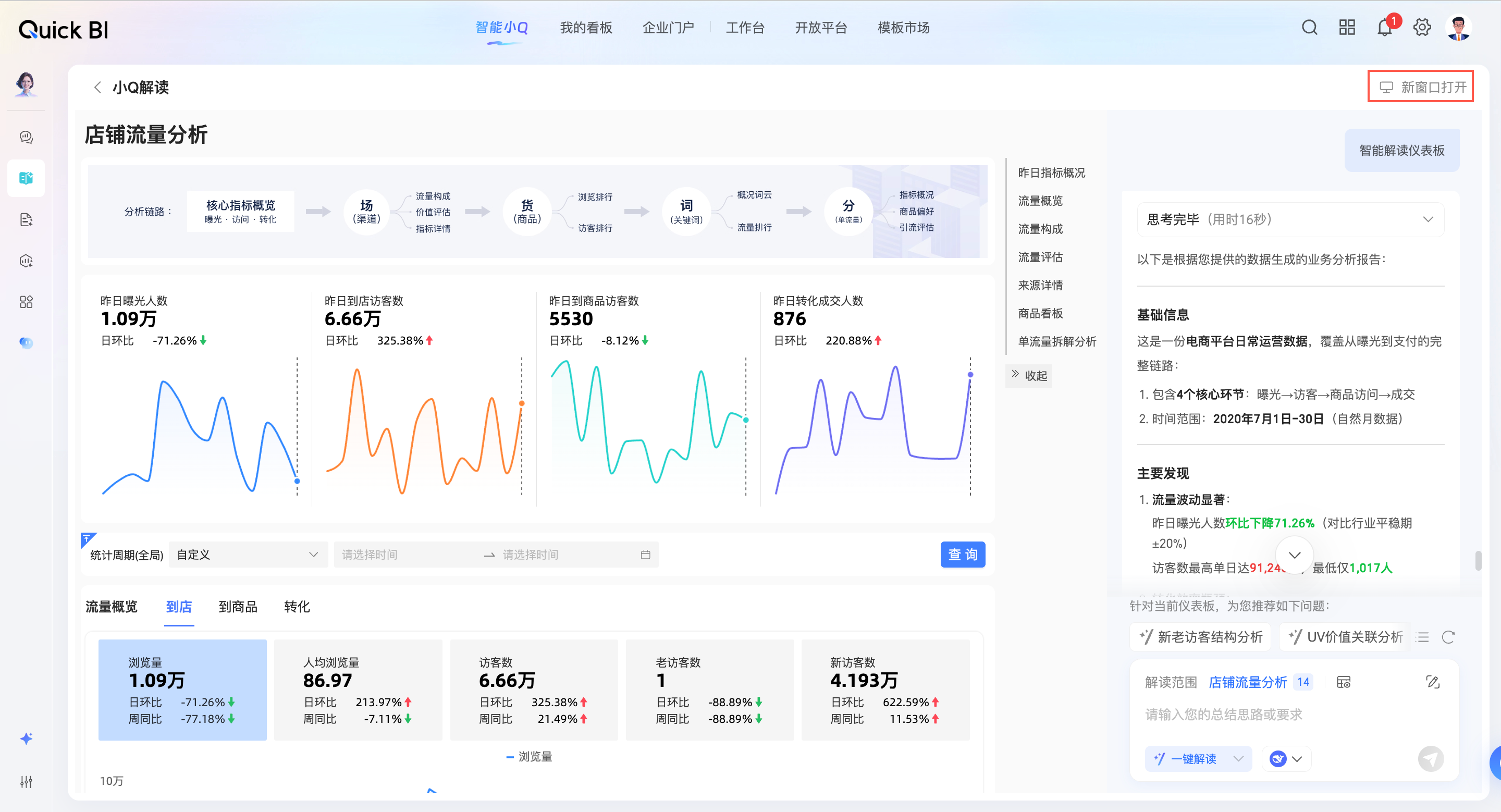Open the 自定义 statistics period dropdown
This screenshot has height=812, width=1501.
click(248, 555)
